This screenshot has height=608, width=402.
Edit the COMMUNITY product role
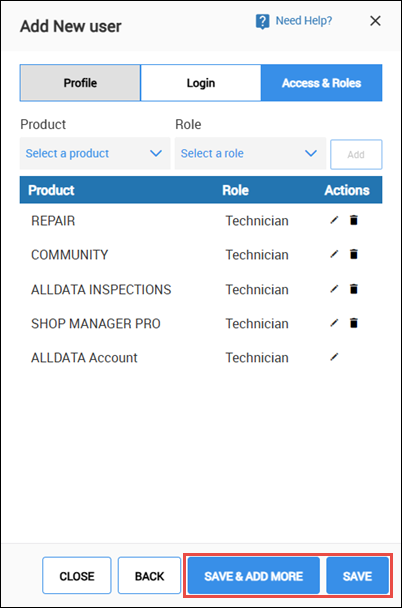coord(334,254)
